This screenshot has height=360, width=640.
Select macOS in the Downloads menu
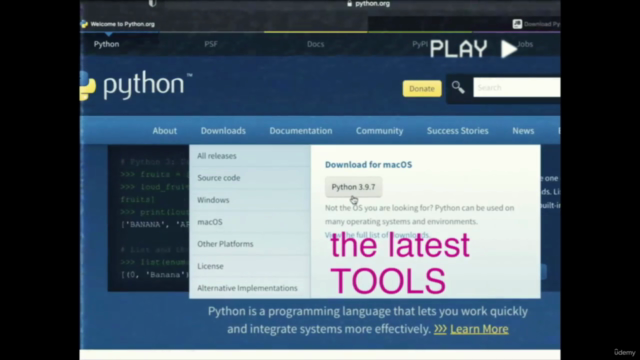(250, 222)
